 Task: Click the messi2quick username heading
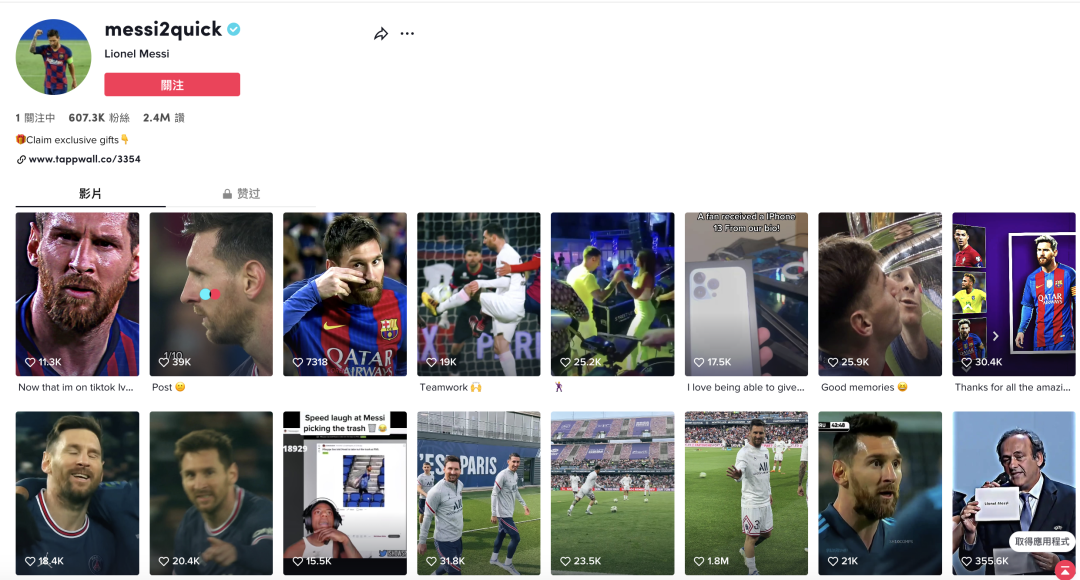pos(163,29)
